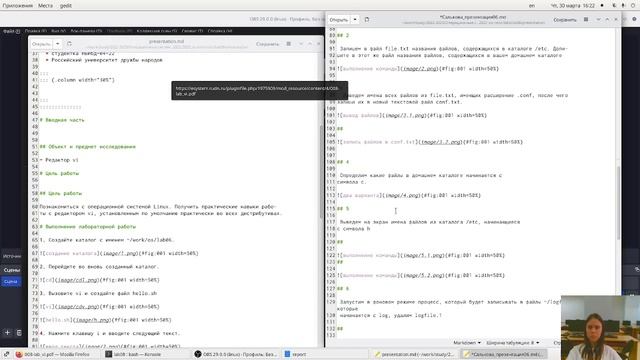This screenshot has width=640, height=360.
Task: Click heading 'Выполнение лабораторной работы' in left editor
Action: click(88, 227)
